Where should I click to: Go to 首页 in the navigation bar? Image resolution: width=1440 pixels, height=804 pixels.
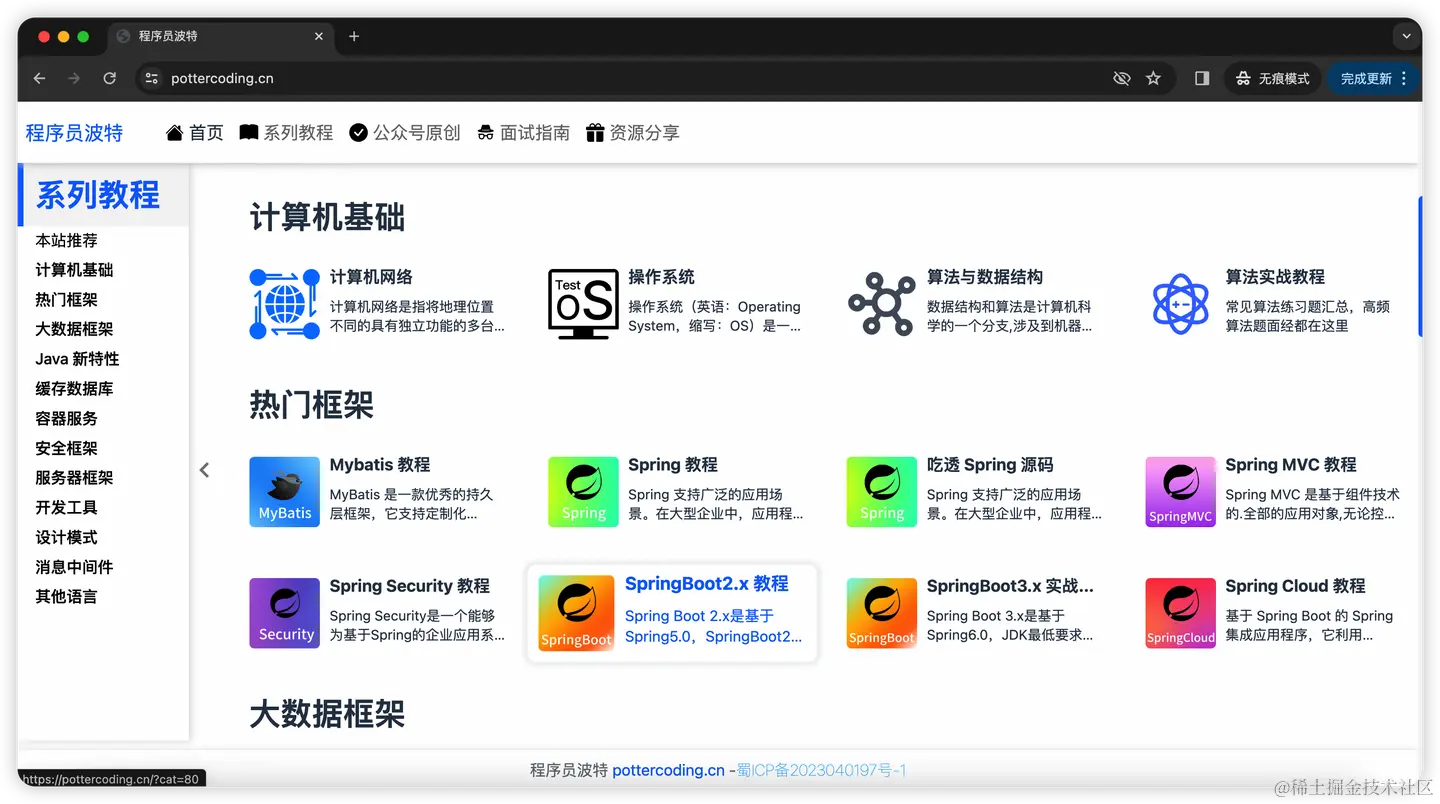pos(195,132)
